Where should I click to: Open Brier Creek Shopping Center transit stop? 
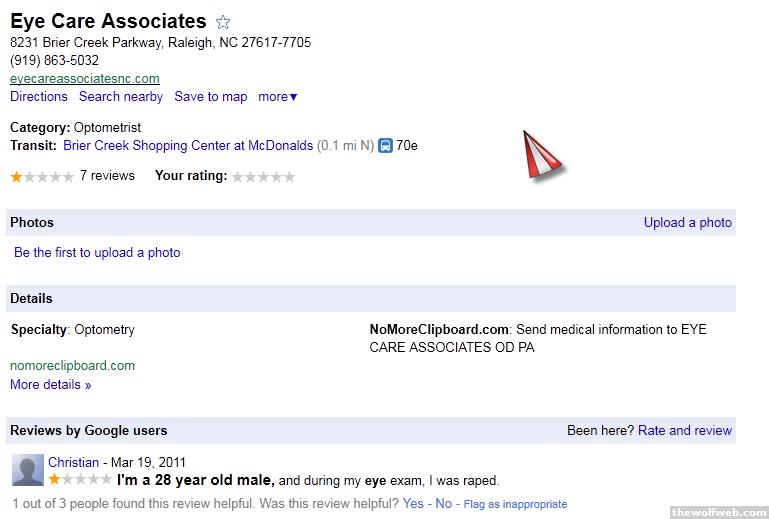pos(188,146)
